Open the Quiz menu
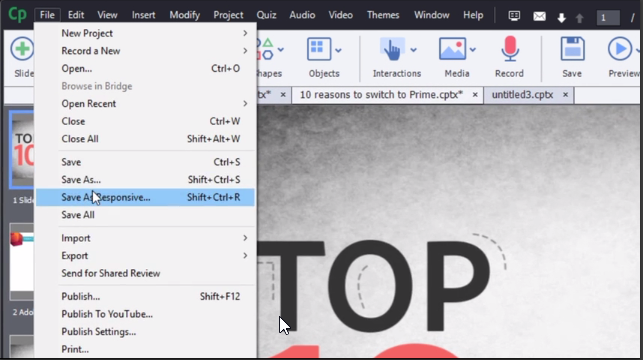643x360 pixels. coord(266,15)
